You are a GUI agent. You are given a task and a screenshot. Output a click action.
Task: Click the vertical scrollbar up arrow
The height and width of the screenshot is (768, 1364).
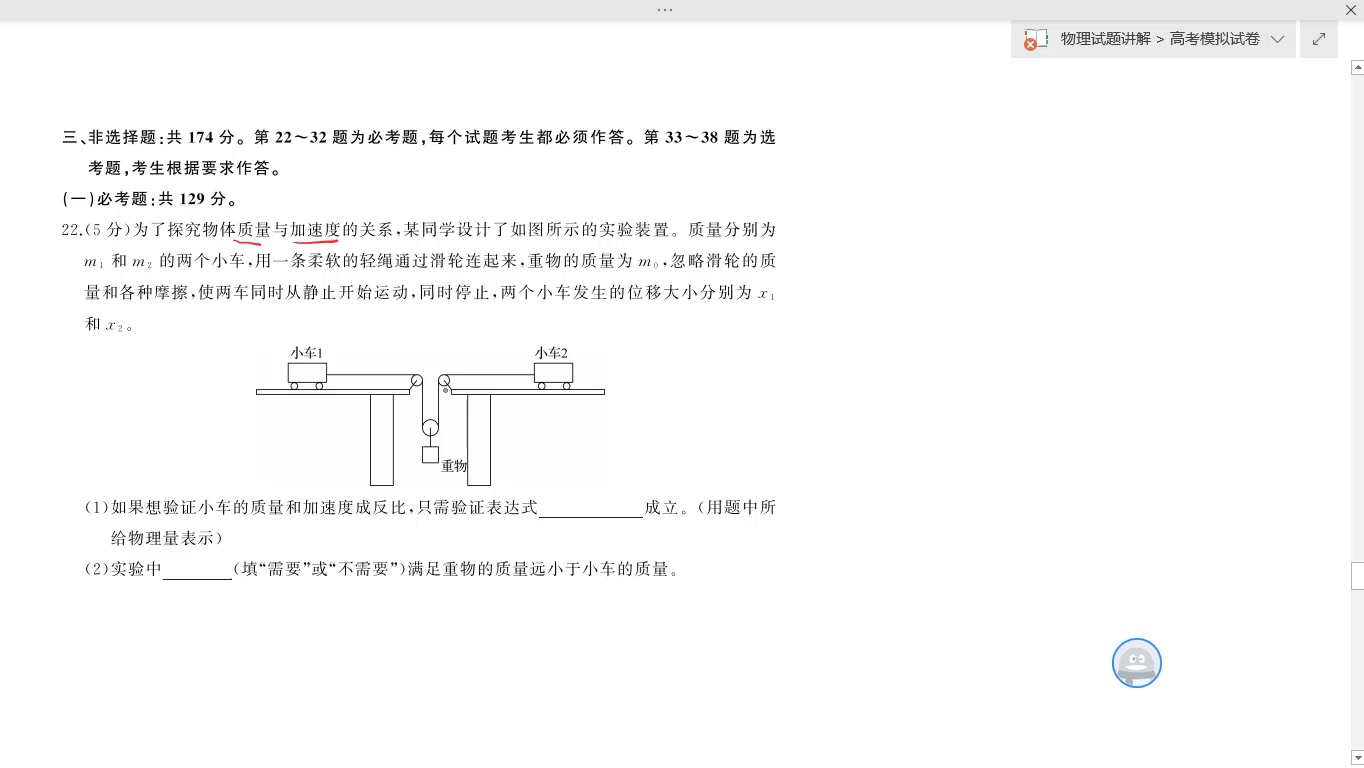pyautogui.click(x=1357, y=68)
